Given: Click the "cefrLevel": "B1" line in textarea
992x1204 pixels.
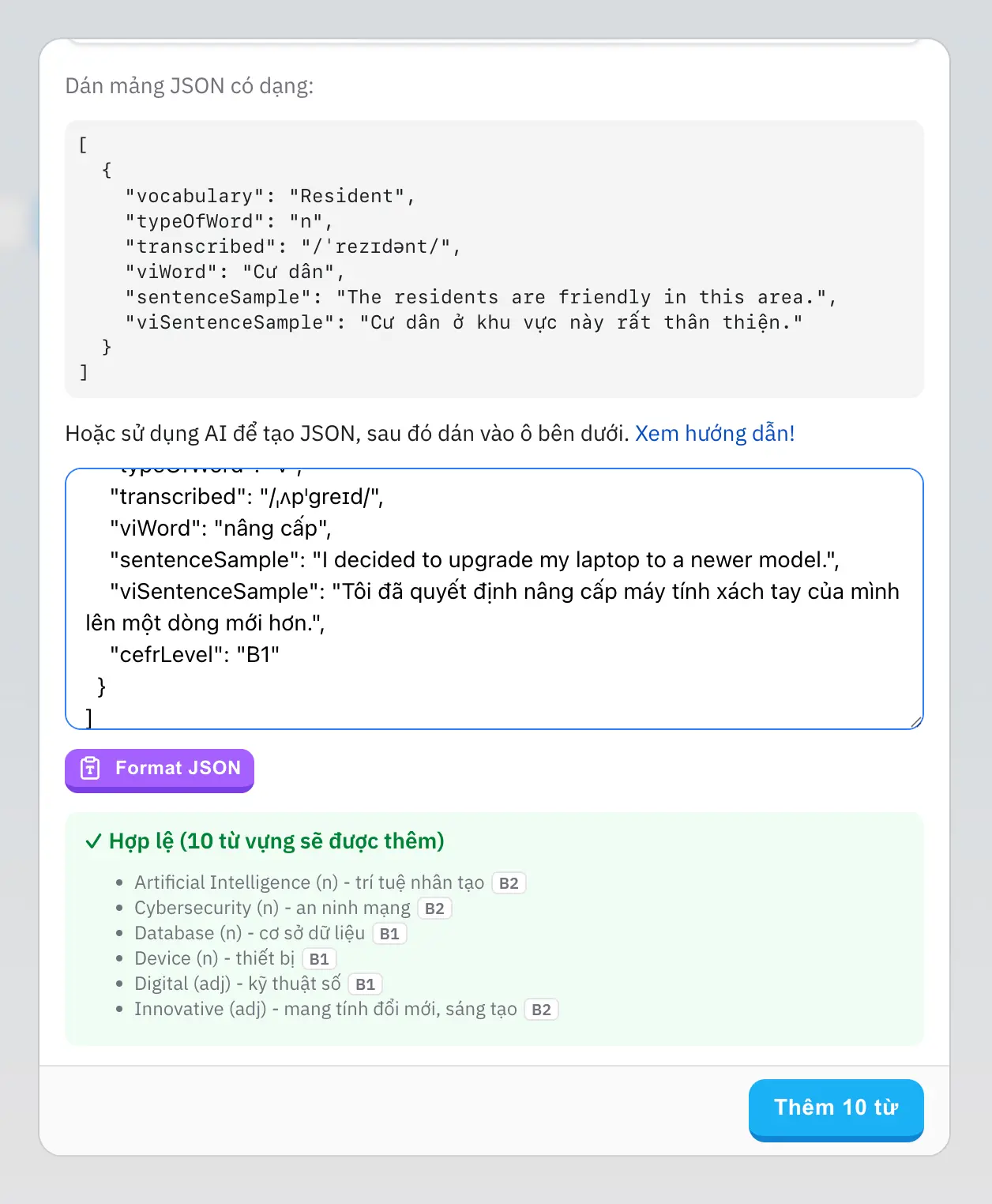Looking at the screenshot, I should (x=194, y=655).
